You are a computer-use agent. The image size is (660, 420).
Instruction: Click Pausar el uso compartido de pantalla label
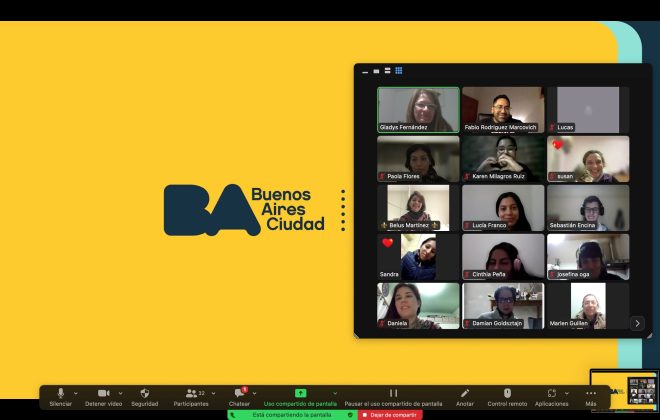(x=394, y=404)
